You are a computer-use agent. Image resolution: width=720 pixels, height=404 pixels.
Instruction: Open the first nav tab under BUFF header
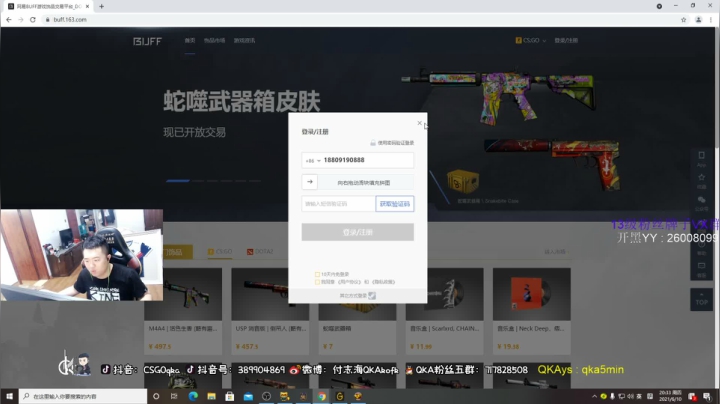[190, 40]
